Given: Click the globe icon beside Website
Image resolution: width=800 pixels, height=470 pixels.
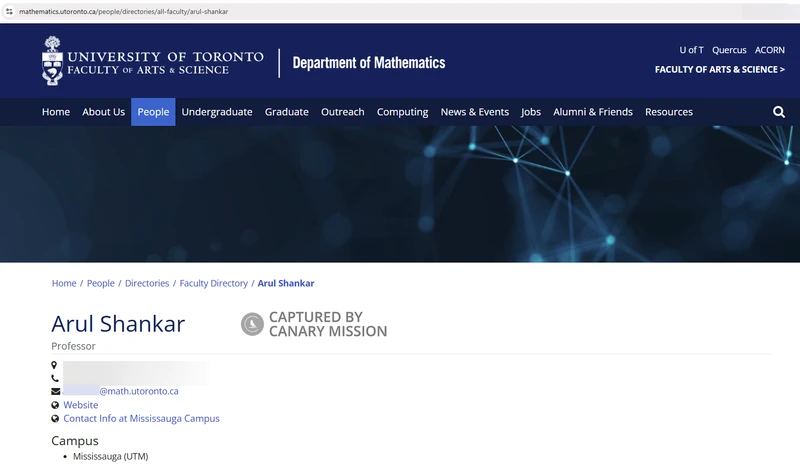Looking at the screenshot, I should [55, 405].
